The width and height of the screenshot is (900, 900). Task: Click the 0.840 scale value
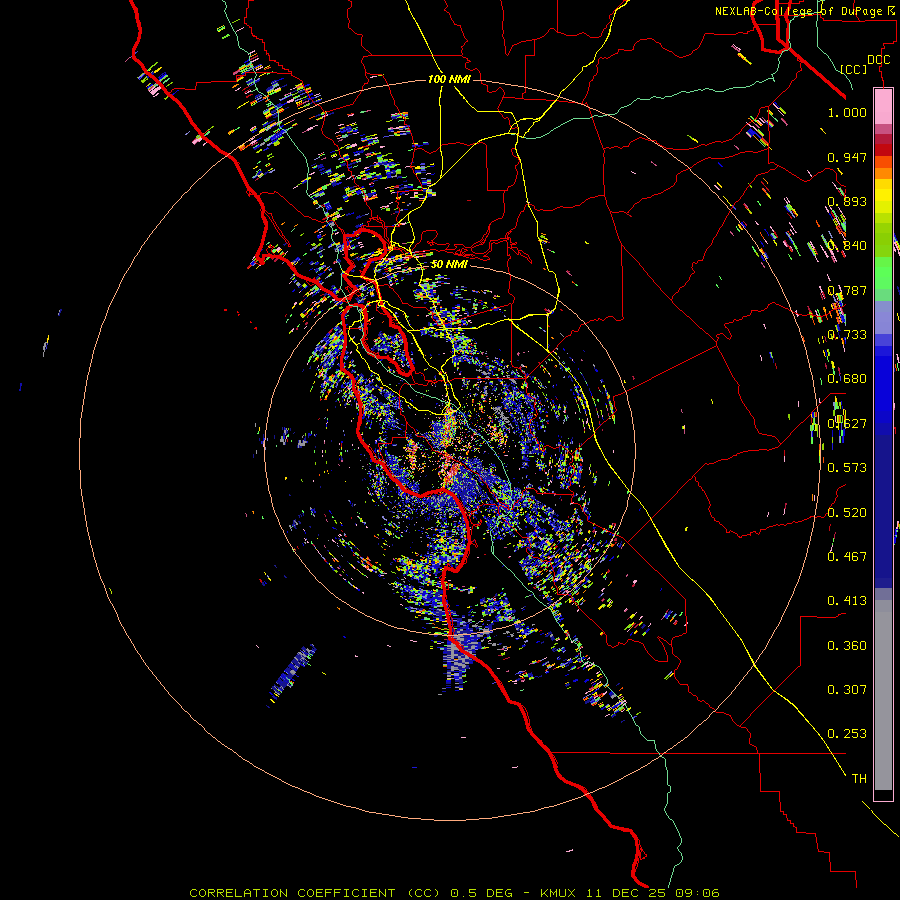847,246
